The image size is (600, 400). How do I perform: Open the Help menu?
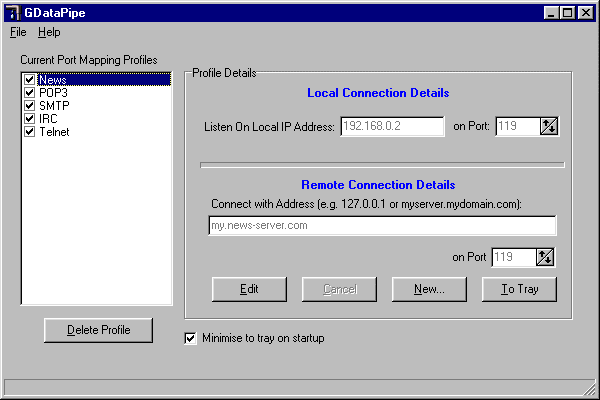(49, 32)
